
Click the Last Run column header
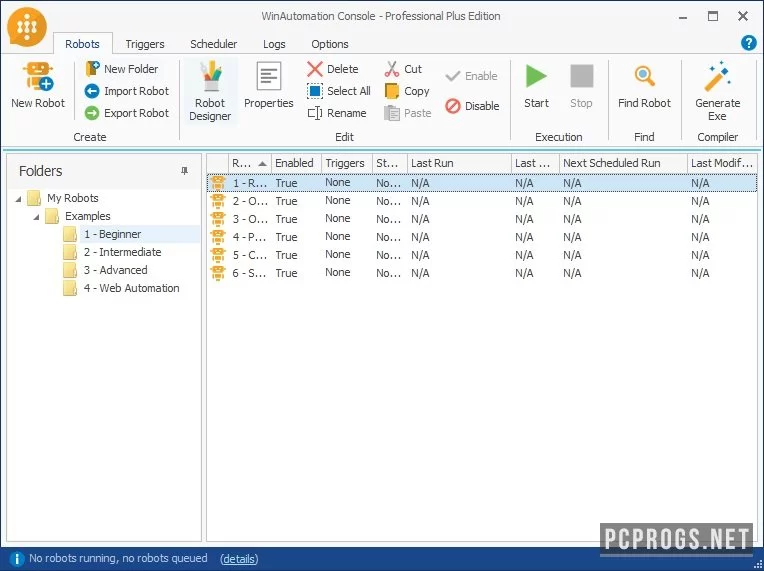(459, 163)
